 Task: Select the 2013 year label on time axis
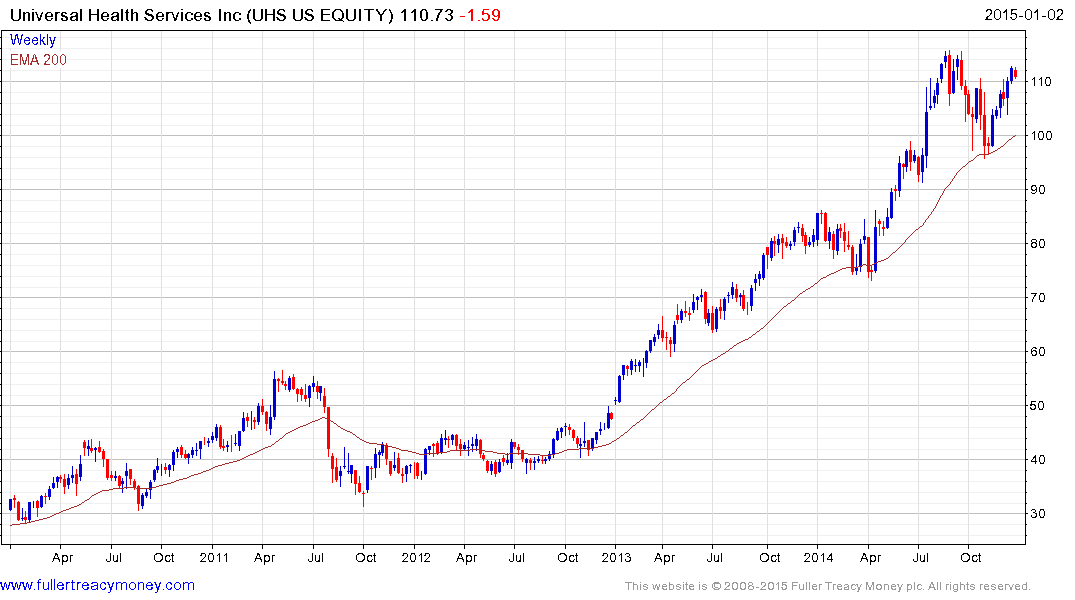point(616,557)
